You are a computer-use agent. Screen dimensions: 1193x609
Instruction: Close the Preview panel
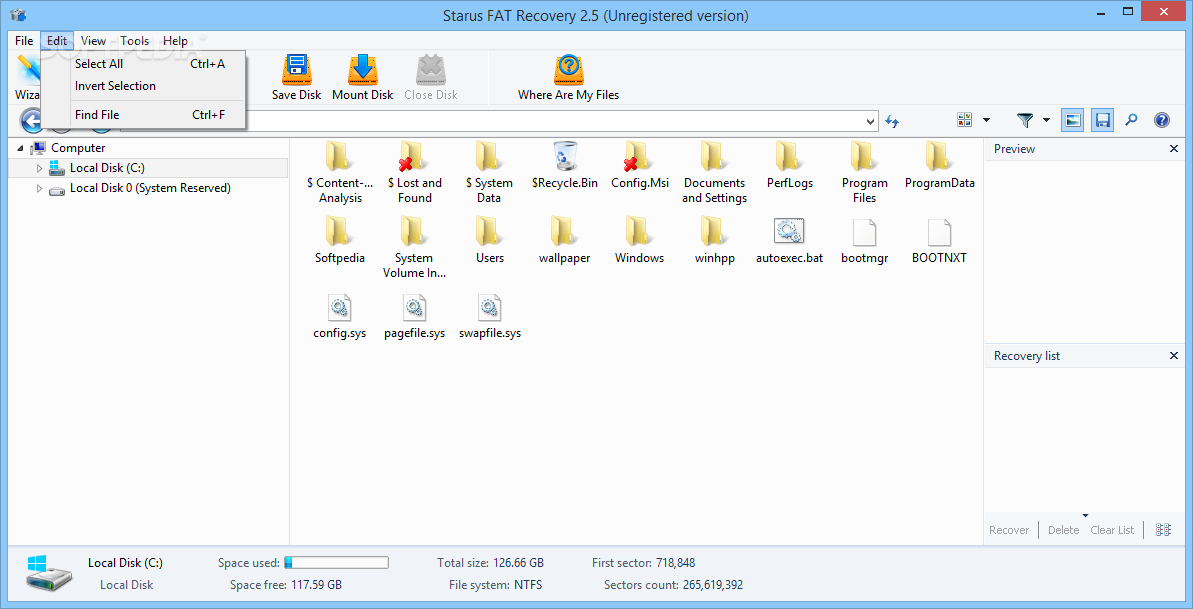point(1173,149)
